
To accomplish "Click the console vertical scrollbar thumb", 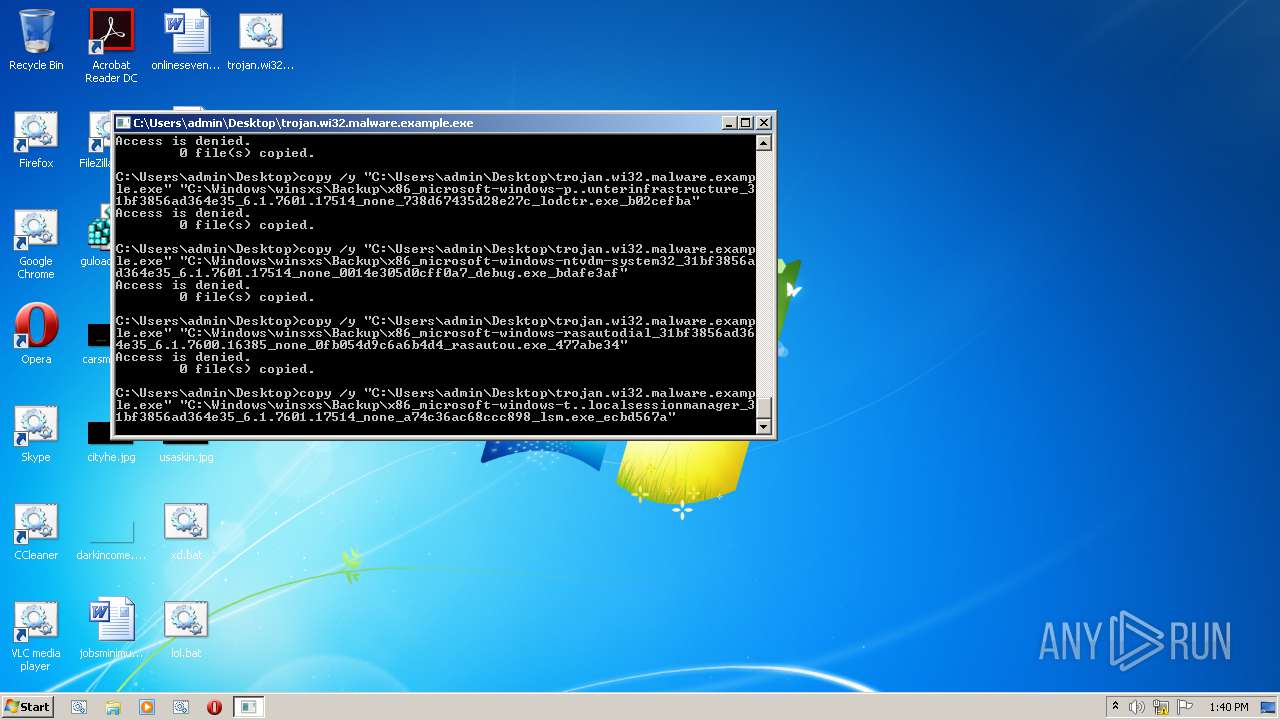I will tap(764, 408).
